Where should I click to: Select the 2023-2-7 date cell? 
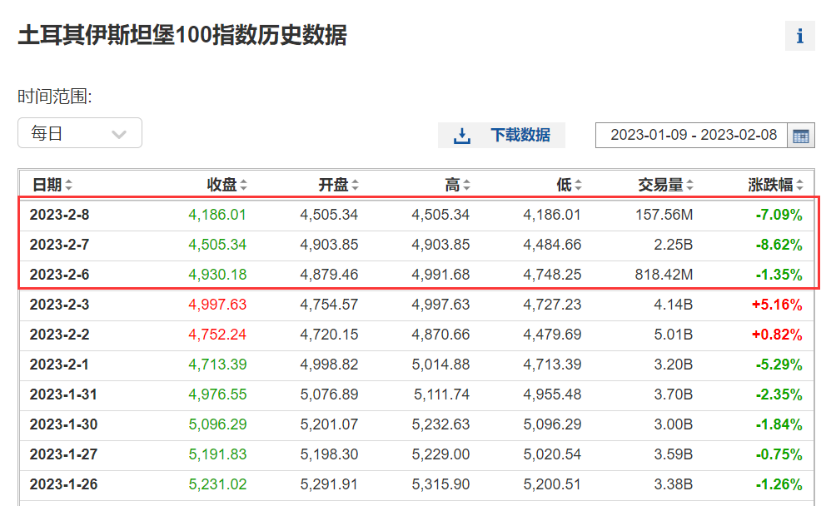(x=59, y=245)
